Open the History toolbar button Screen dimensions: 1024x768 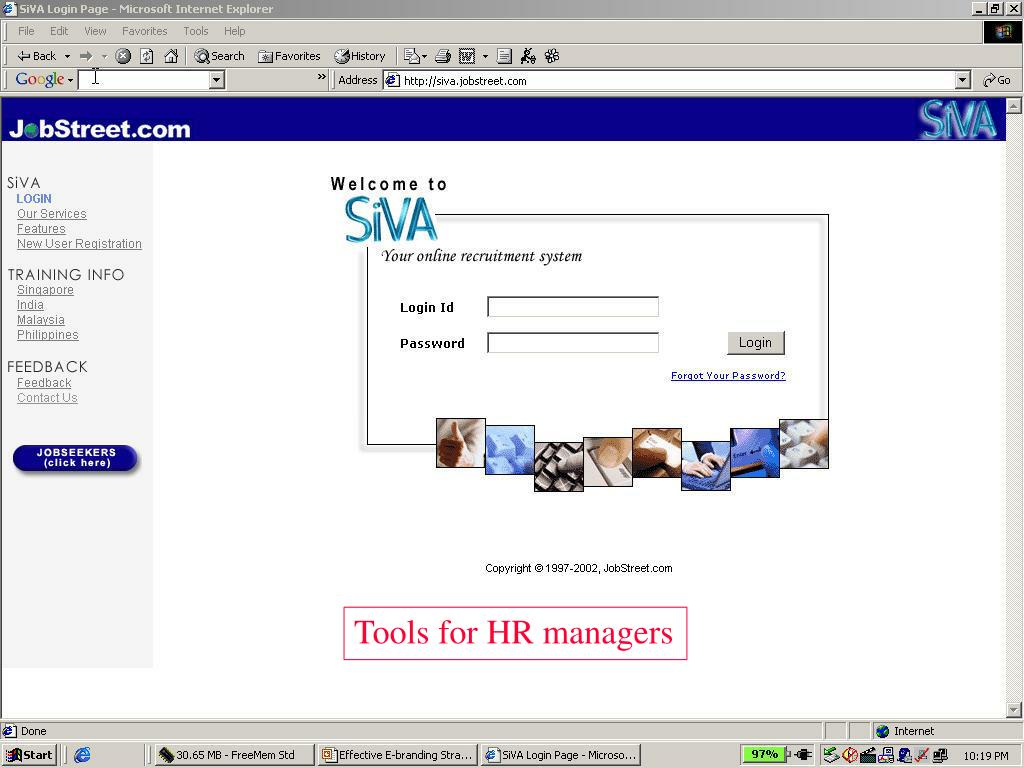(x=360, y=56)
